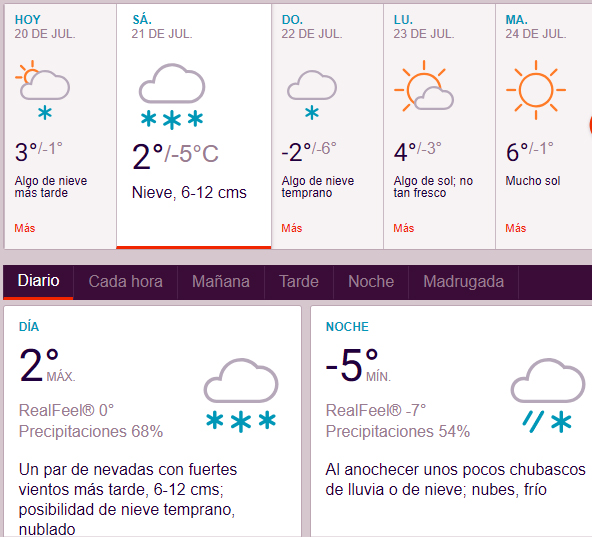Click Tuesday's full sun icon
The width and height of the screenshot is (592, 537).
[536, 90]
